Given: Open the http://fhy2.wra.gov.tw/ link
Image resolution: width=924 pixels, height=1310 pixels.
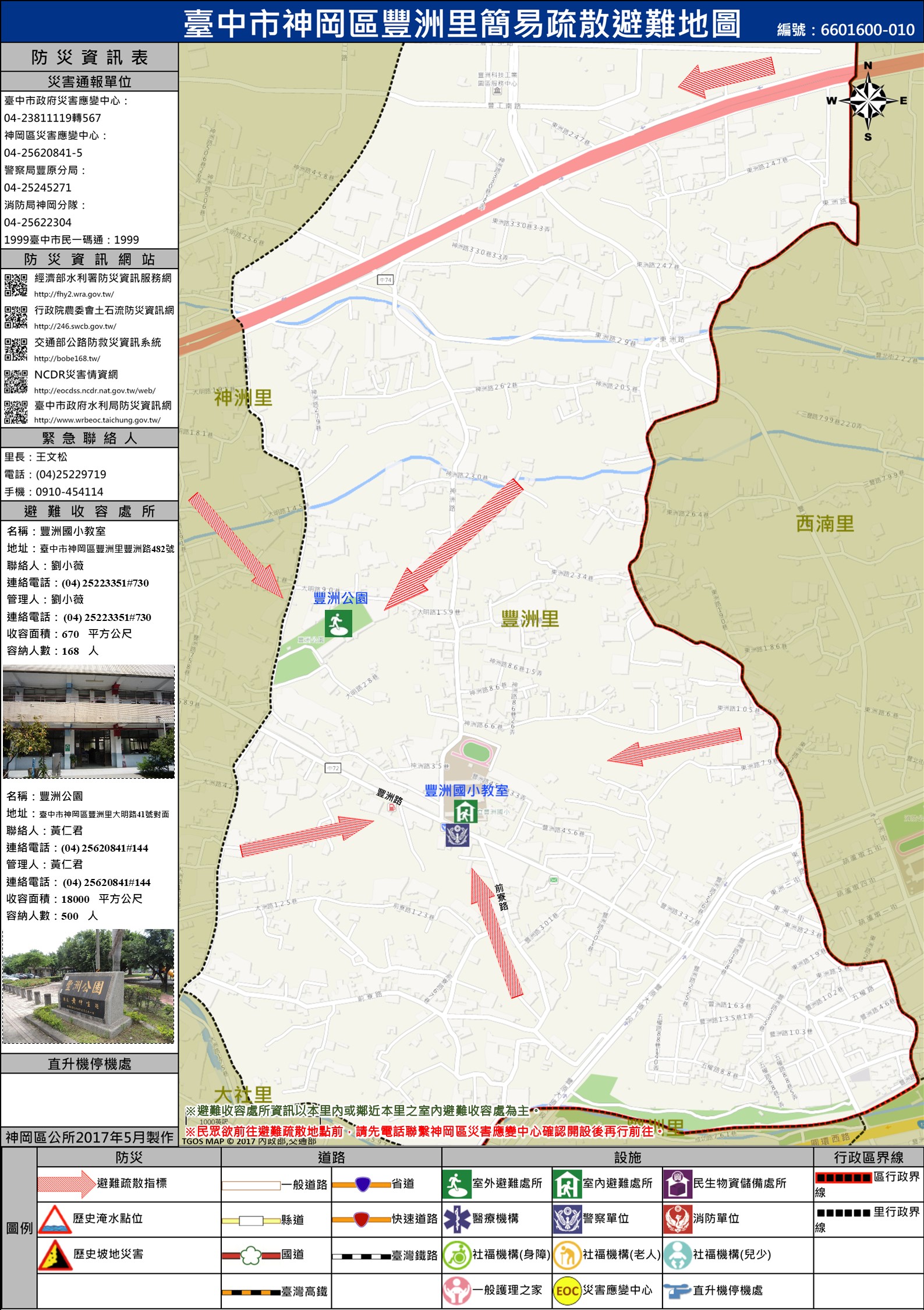Looking at the screenshot, I should (74, 294).
